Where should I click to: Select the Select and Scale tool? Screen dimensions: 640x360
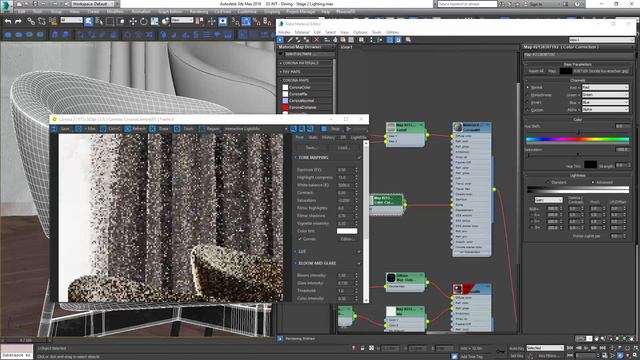pyautogui.click(x=154, y=21)
